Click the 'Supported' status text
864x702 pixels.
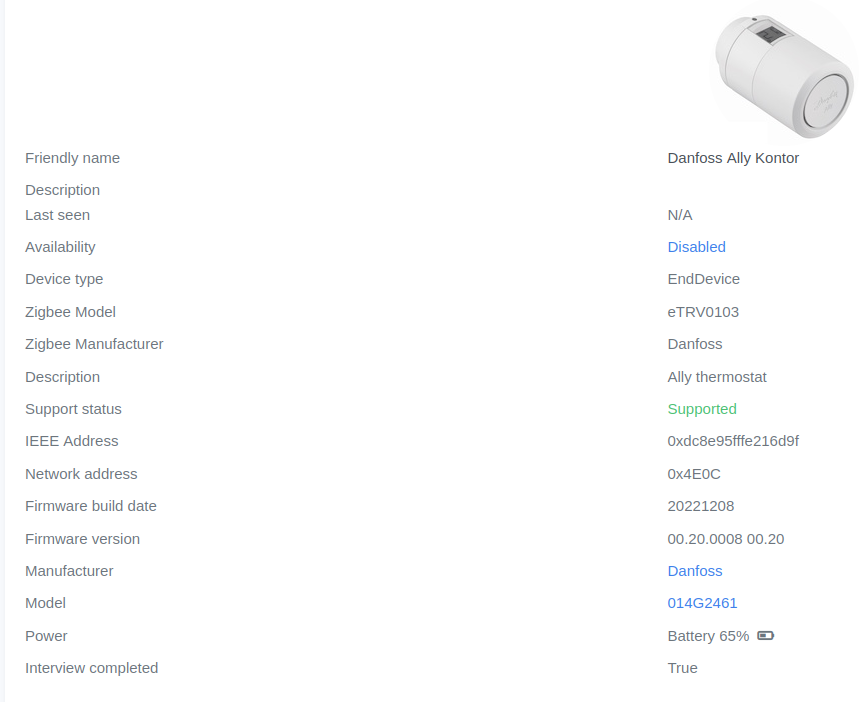coord(702,409)
